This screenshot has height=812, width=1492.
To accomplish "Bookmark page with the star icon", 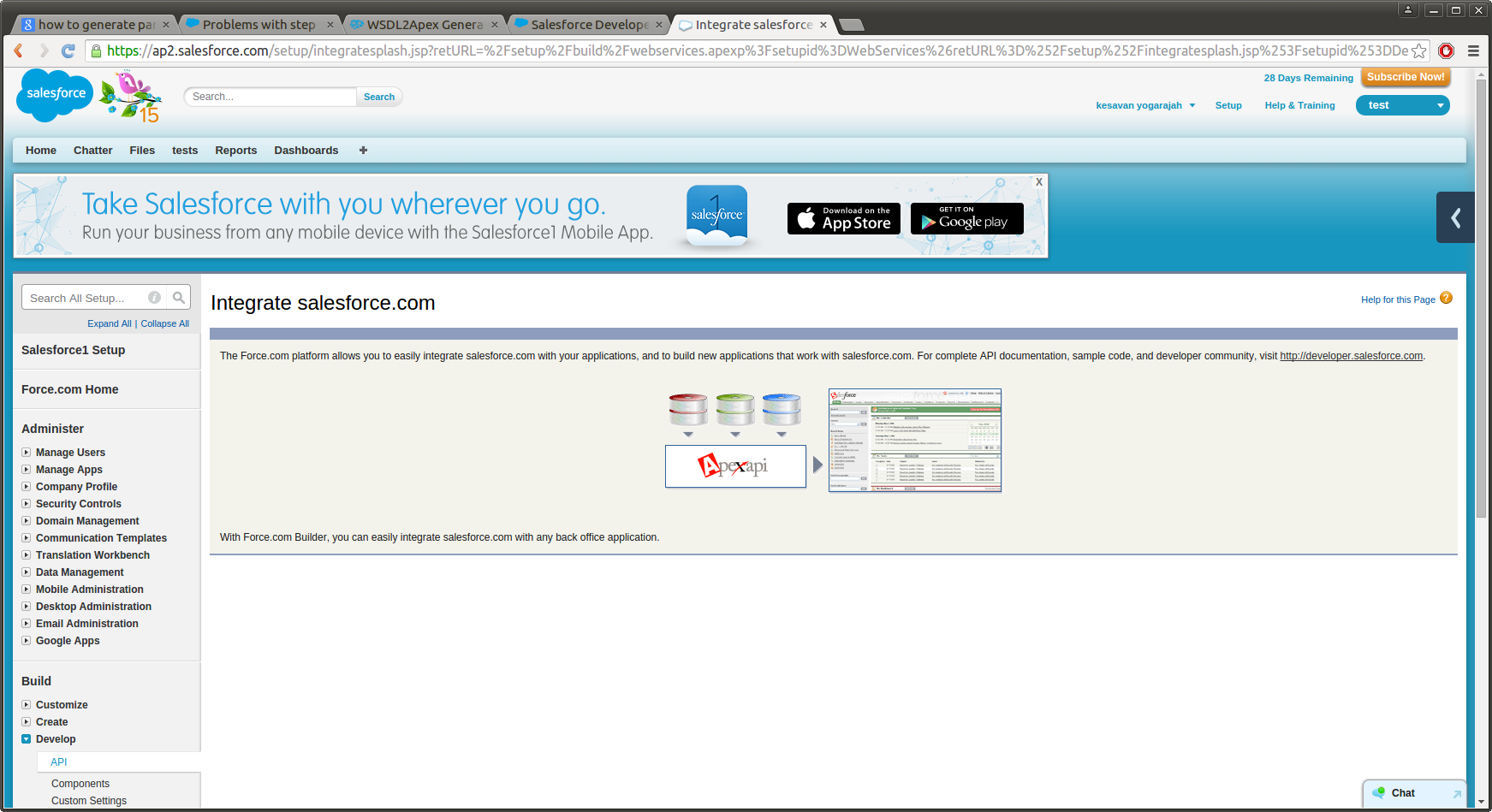I will click(1419, 51).
